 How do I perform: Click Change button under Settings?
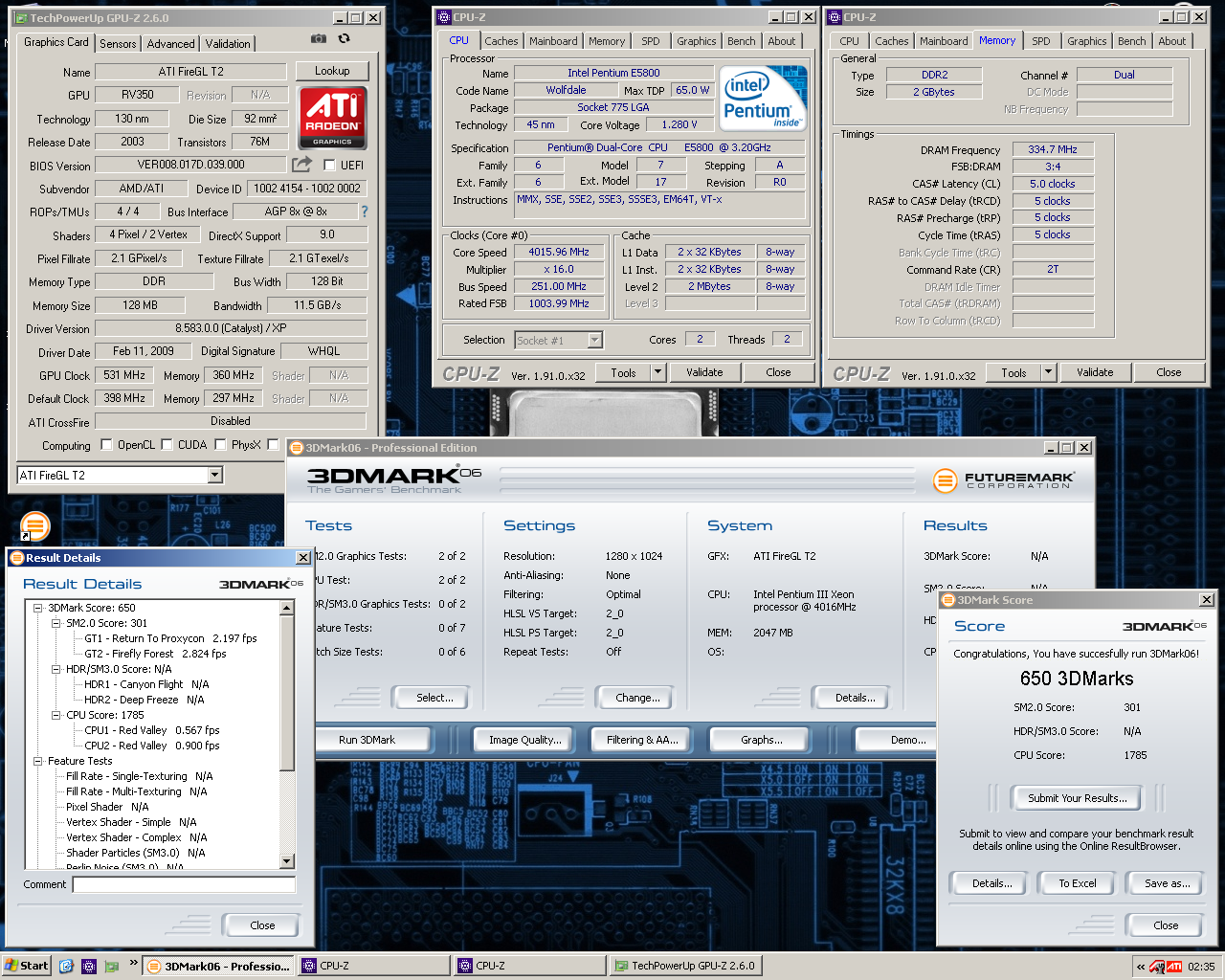click(x=637, y=698)
